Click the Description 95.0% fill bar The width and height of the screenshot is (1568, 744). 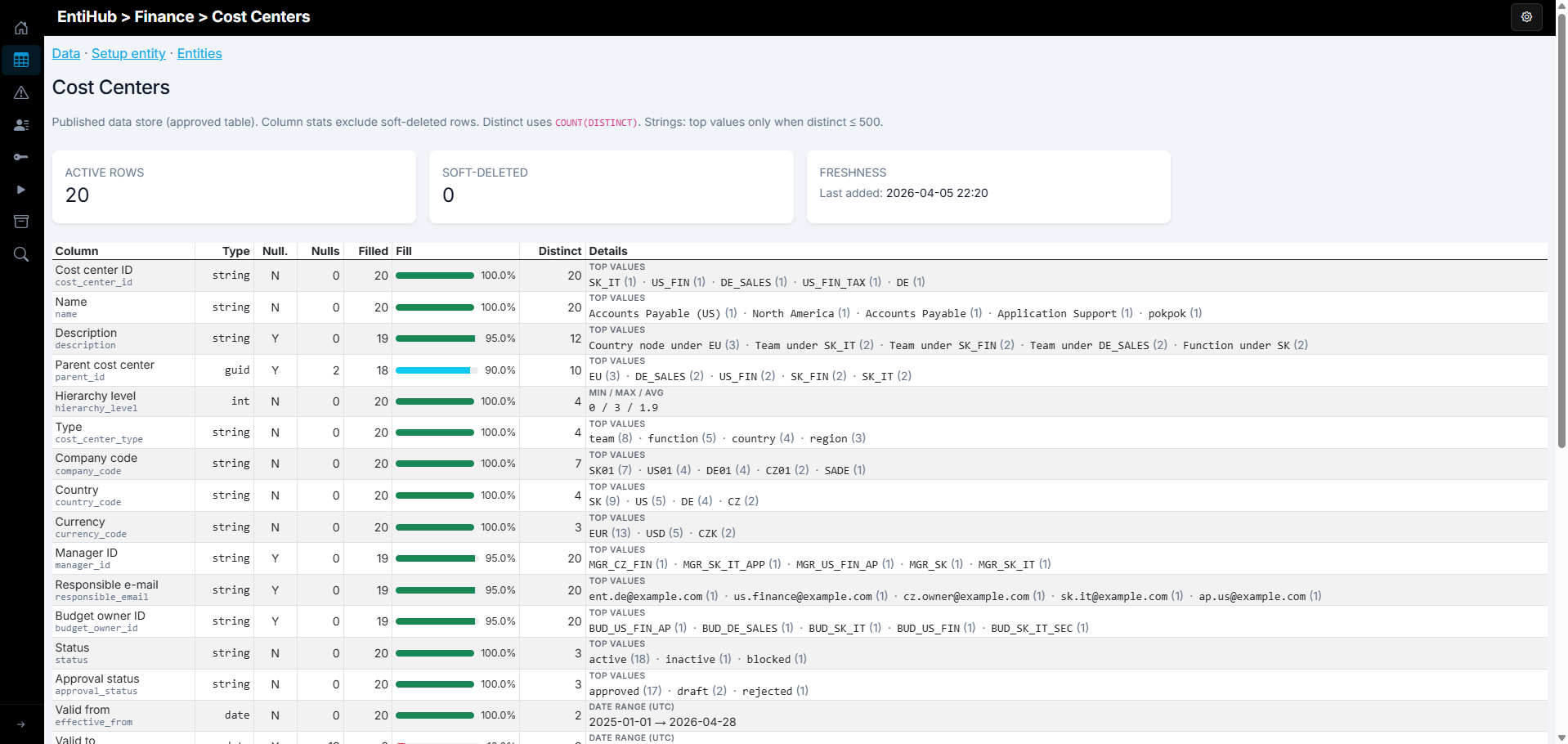tap(435, 338)
